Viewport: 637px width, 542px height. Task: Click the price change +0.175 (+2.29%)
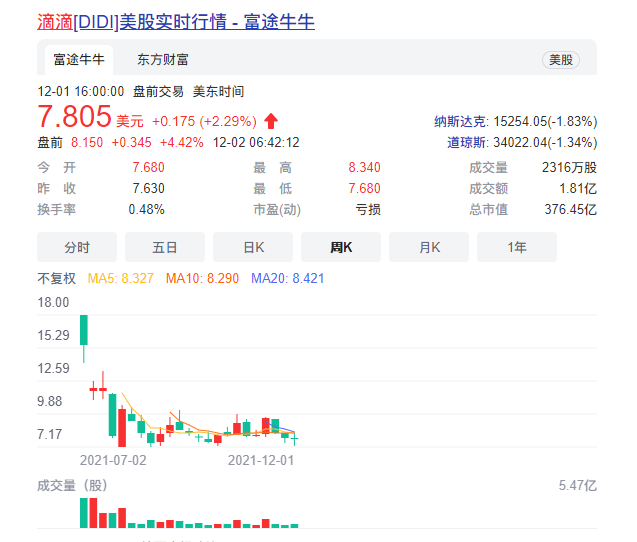[x=204, y=121]
